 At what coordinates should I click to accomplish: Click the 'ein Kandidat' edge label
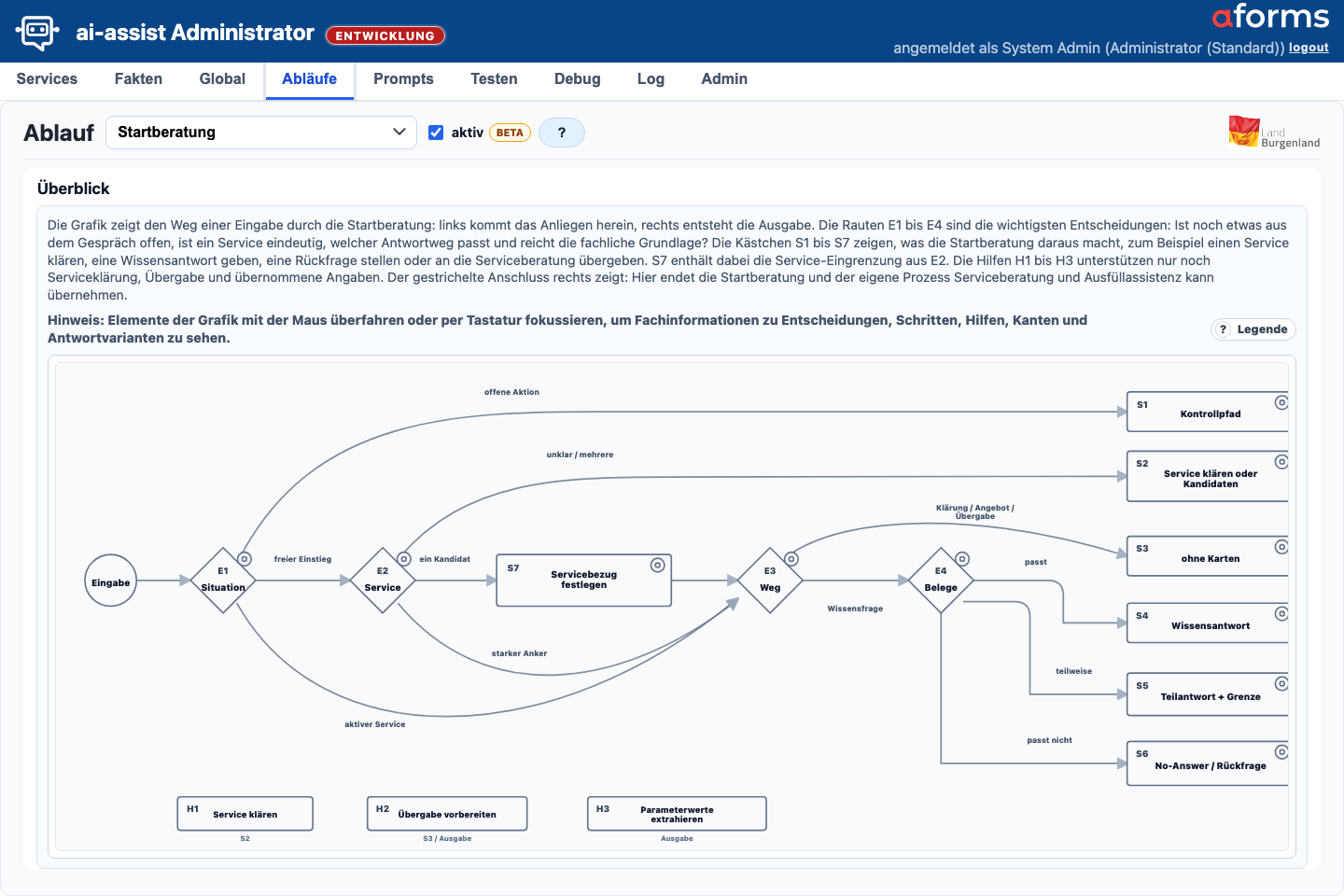pyautogui.click(x=444, y=559)
